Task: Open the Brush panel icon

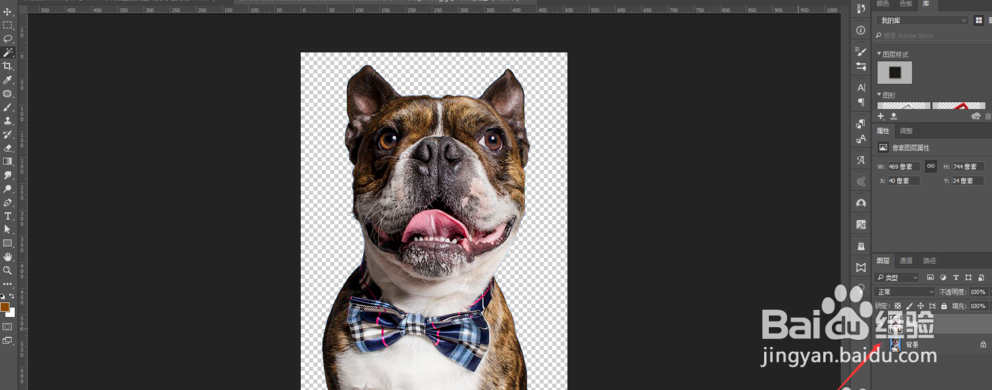Action: 860,51
